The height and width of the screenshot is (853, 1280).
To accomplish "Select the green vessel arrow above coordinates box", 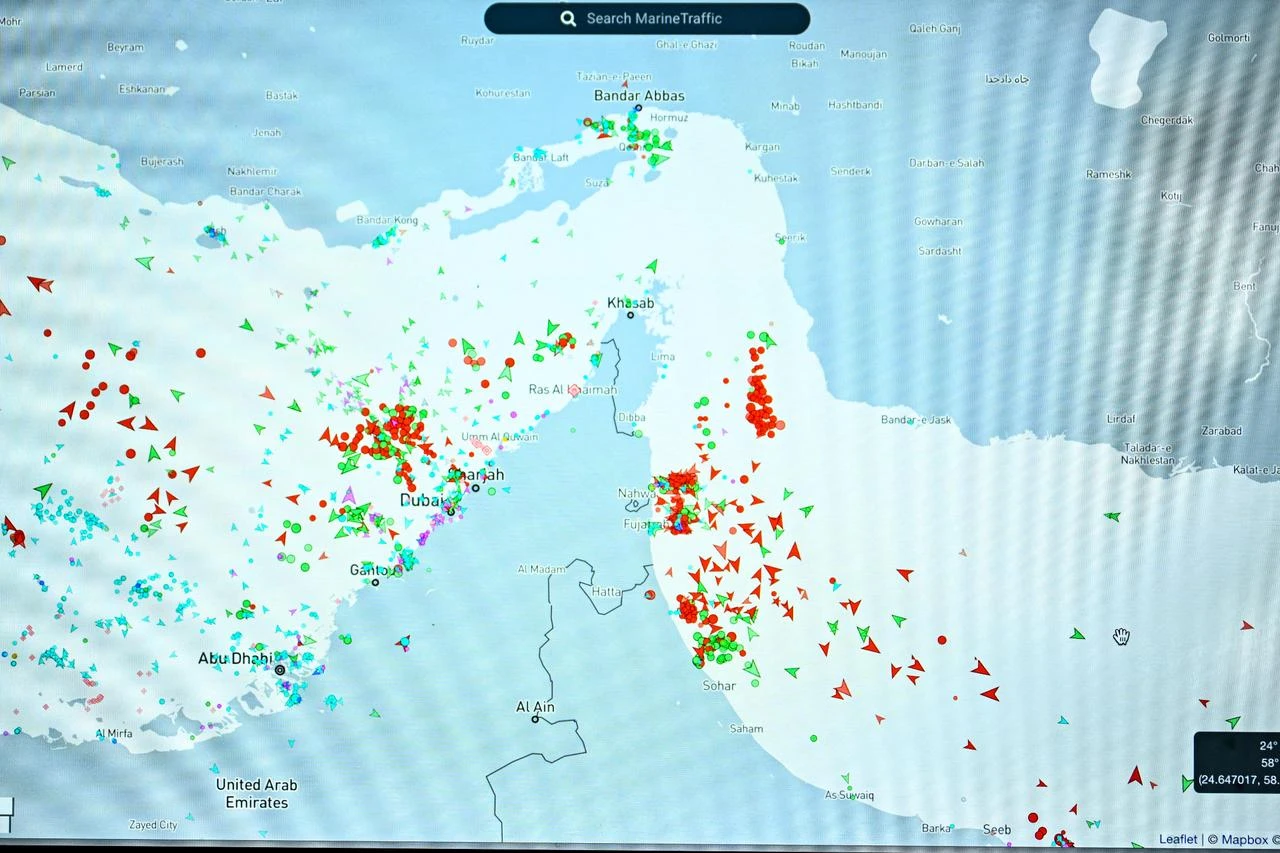I will 1233,722.
